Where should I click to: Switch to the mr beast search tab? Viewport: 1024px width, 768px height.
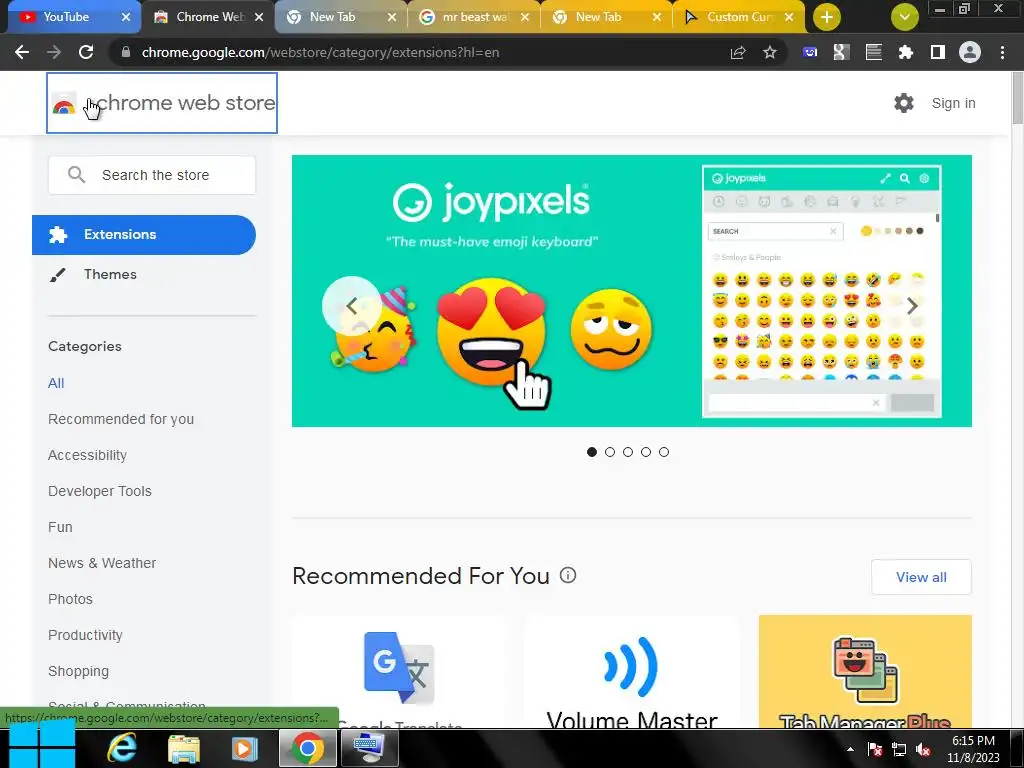474,17
